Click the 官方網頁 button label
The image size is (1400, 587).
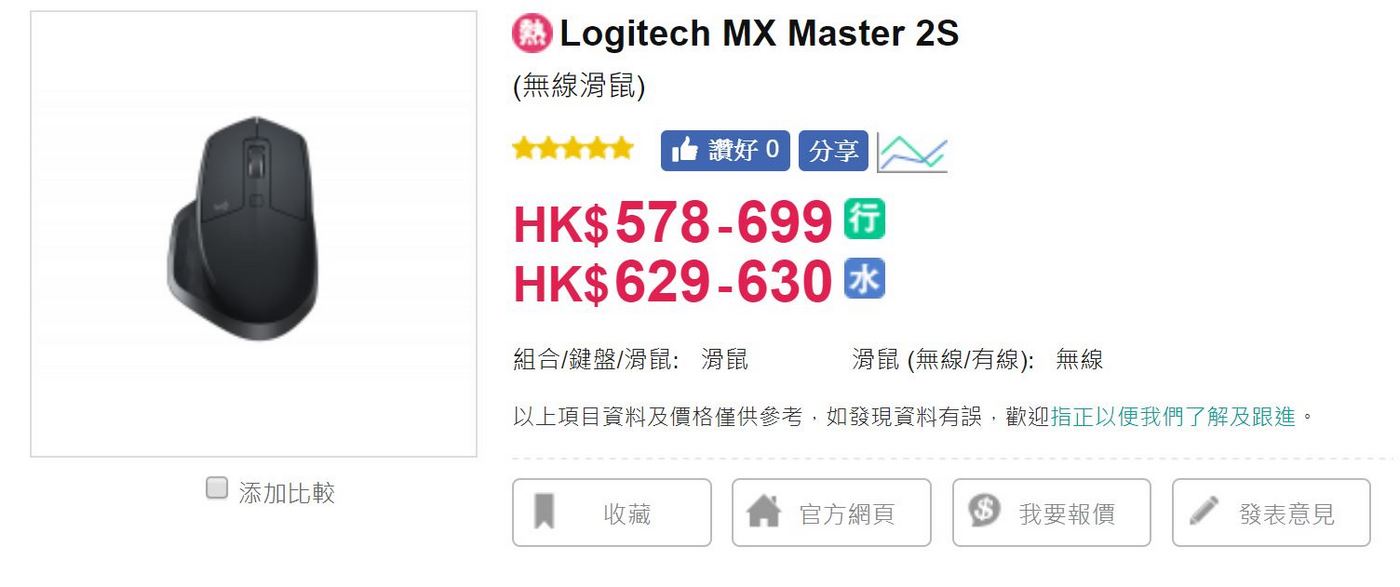click(847, 514)
